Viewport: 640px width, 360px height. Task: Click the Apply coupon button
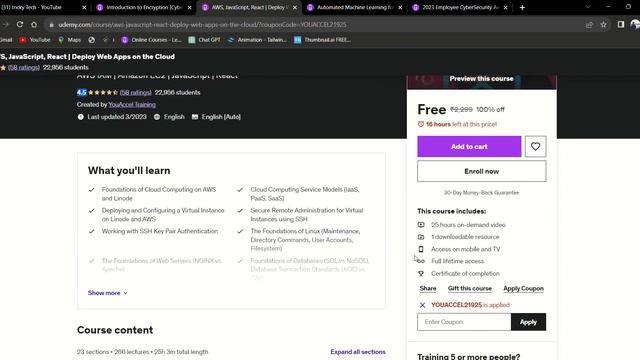coord(528,322)
